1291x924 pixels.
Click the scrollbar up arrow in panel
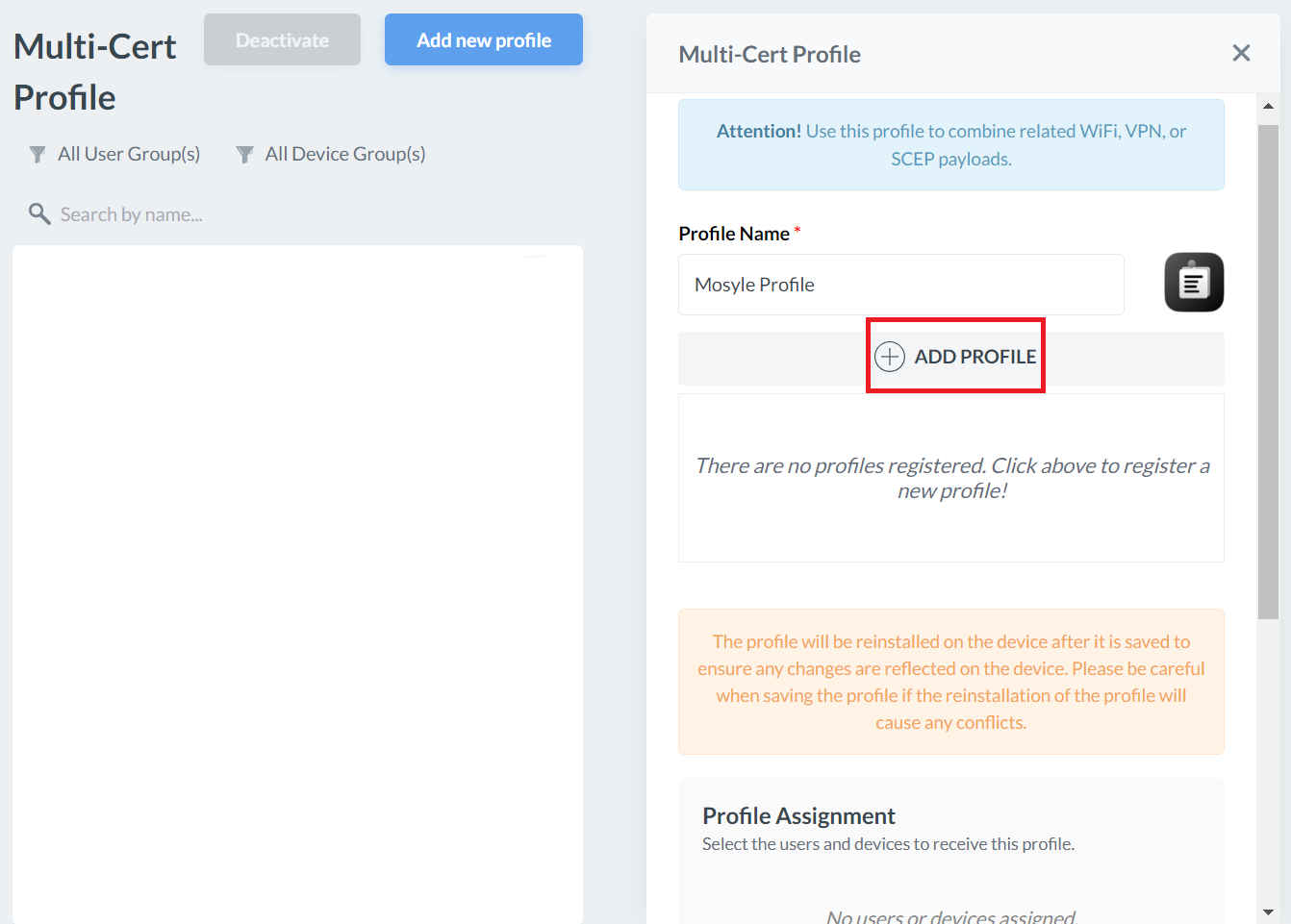(x=1268, y=107)
